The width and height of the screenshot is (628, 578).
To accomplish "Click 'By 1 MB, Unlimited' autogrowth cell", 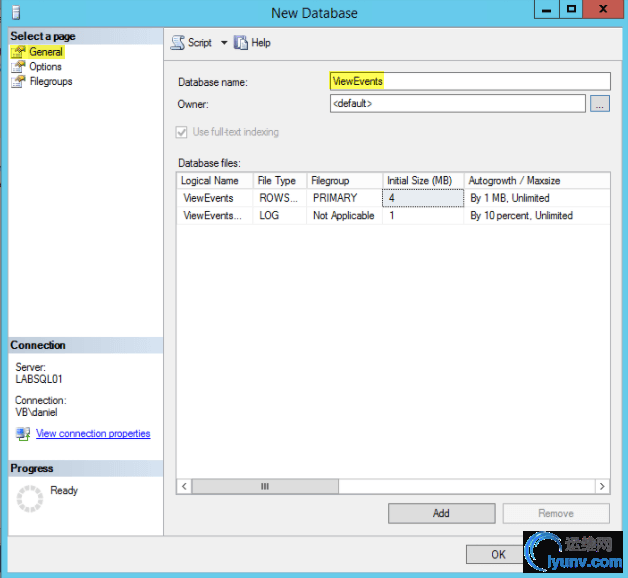I will (537, 198).
